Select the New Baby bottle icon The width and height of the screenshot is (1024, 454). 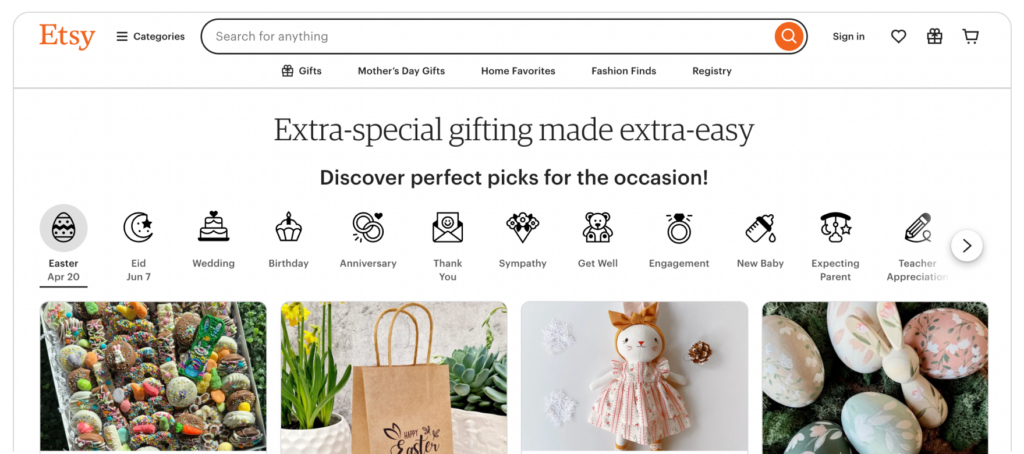tap(760, 228)
